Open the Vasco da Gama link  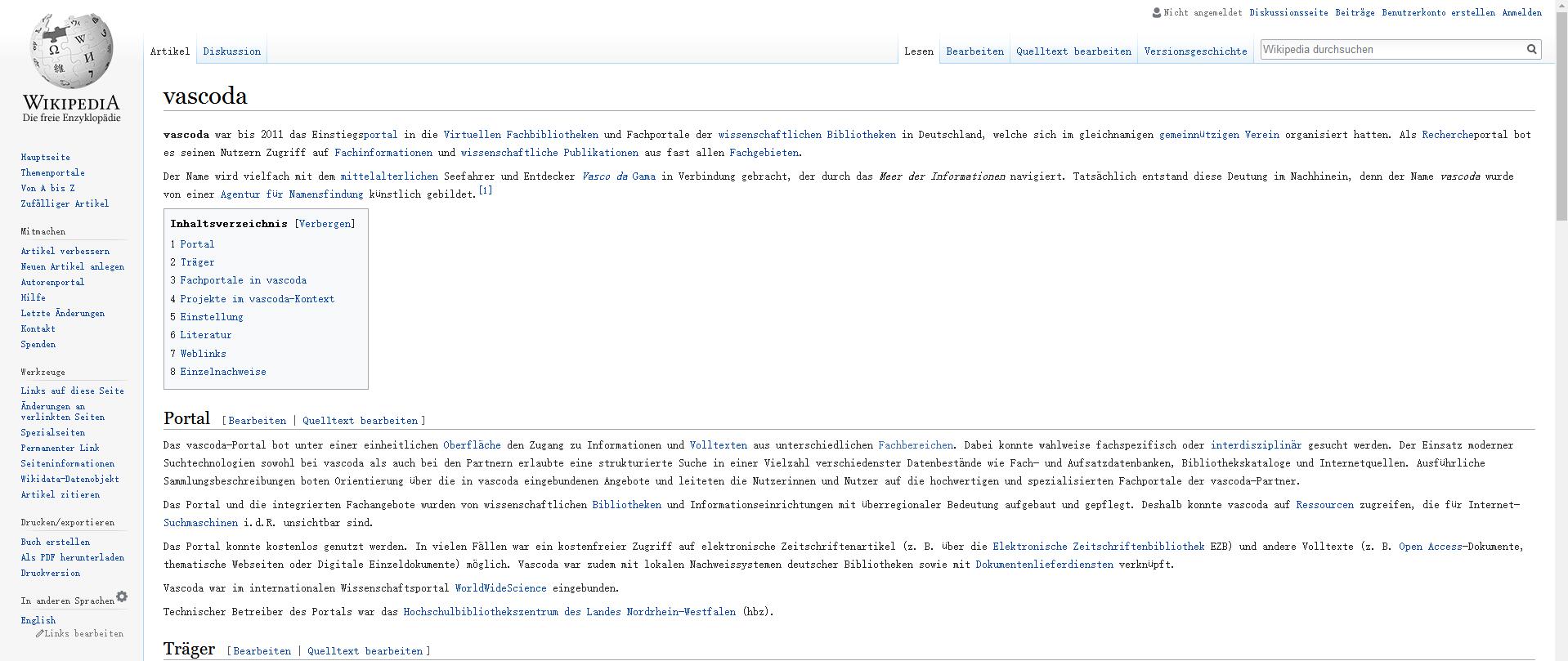[x=619, y=176]
